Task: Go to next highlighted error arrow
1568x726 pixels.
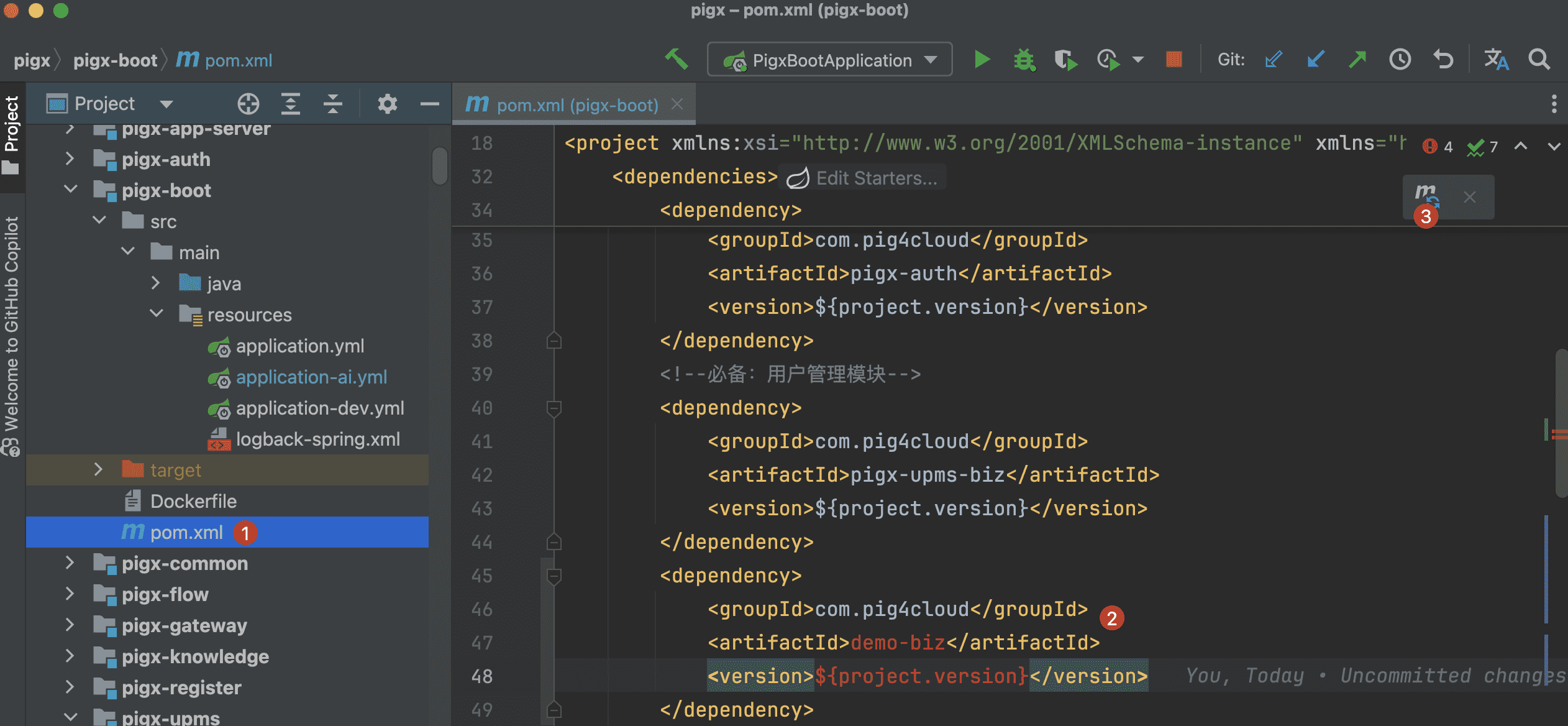Action: [x=1554, y=146]
